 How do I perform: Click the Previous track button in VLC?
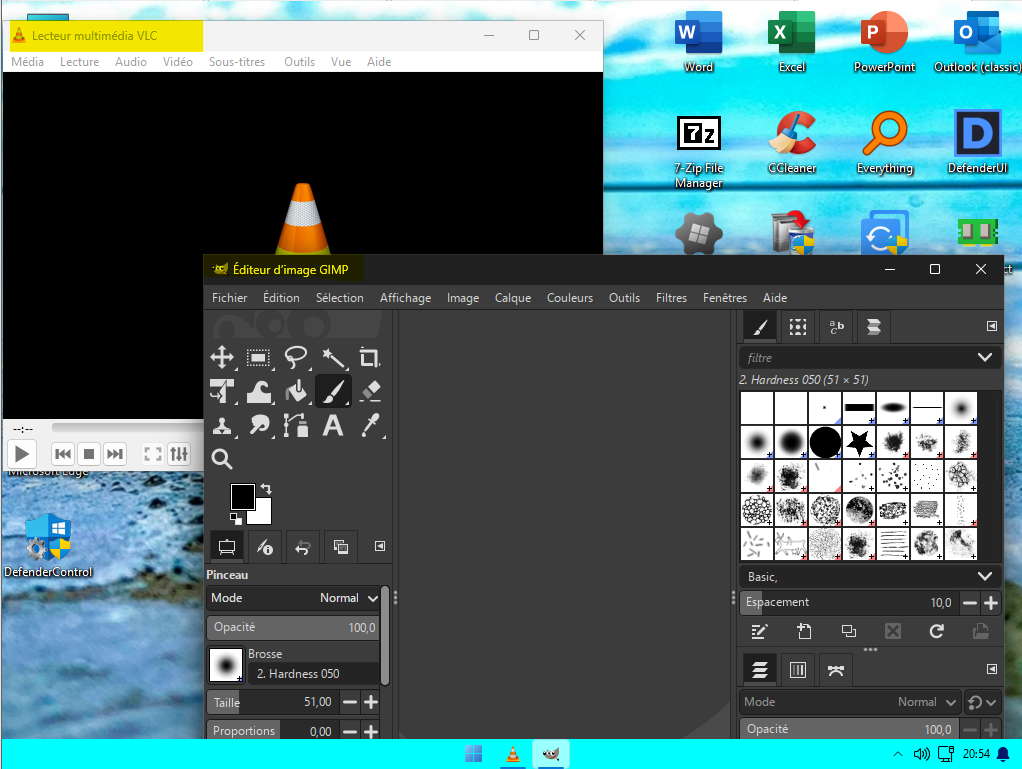point(63,454)
